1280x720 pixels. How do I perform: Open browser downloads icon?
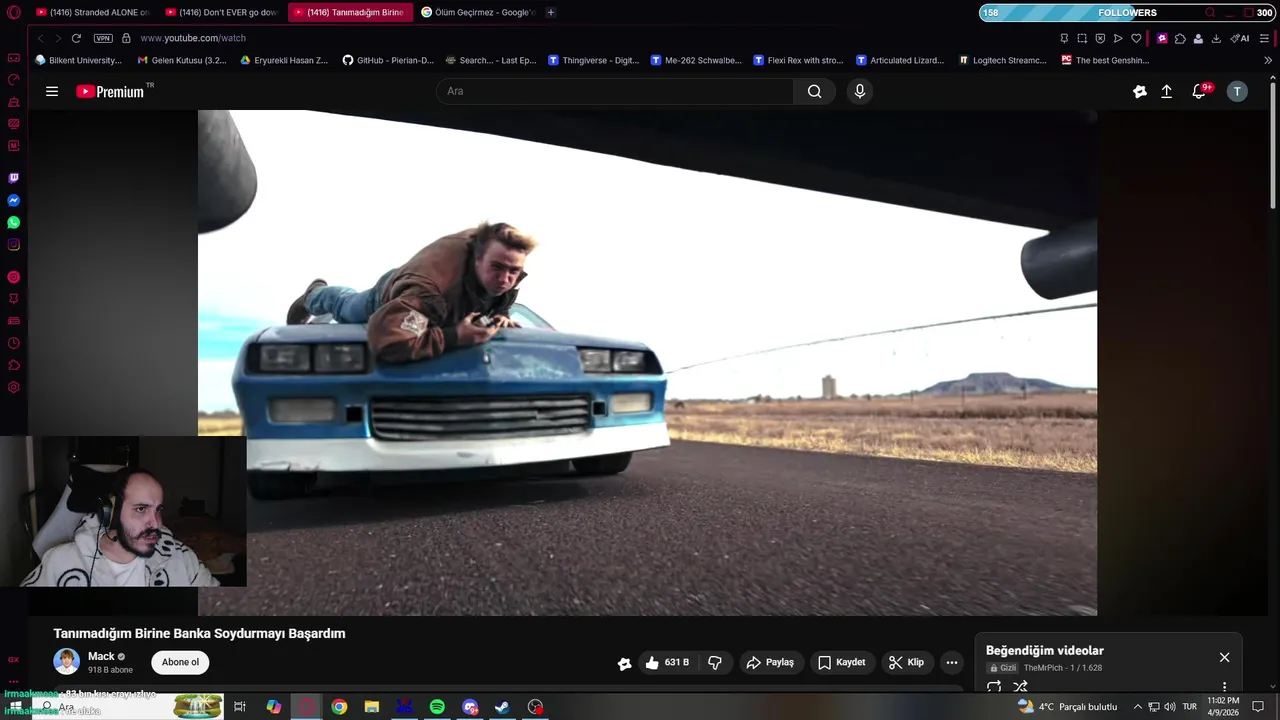coord(1216,38)
